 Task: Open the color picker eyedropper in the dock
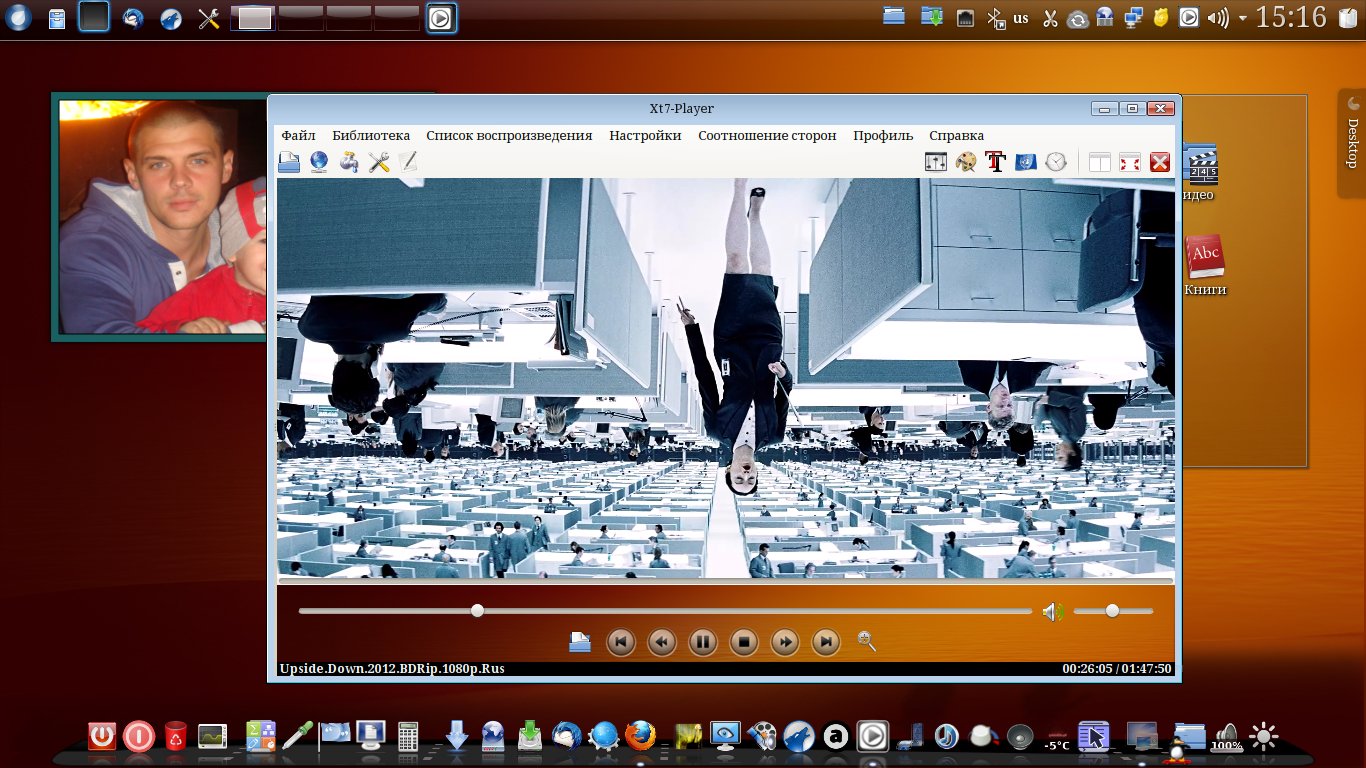[x=296, y=736]
